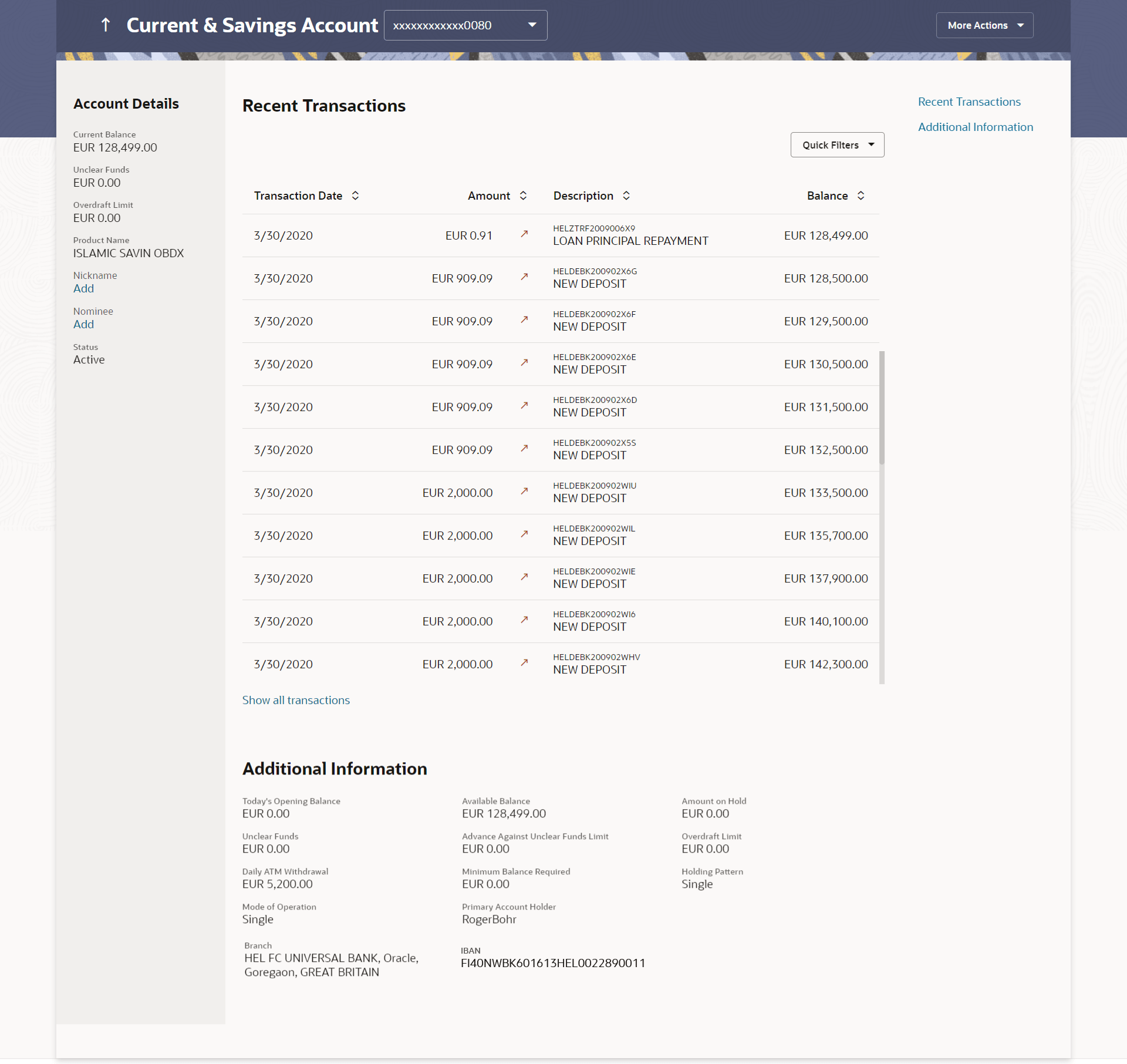Image resolution: width=1127 pixels, height=1064 pixels.
Task: Sort by Transaction Date column arrows
Action: pyautogui.click(x=355, y=196)
